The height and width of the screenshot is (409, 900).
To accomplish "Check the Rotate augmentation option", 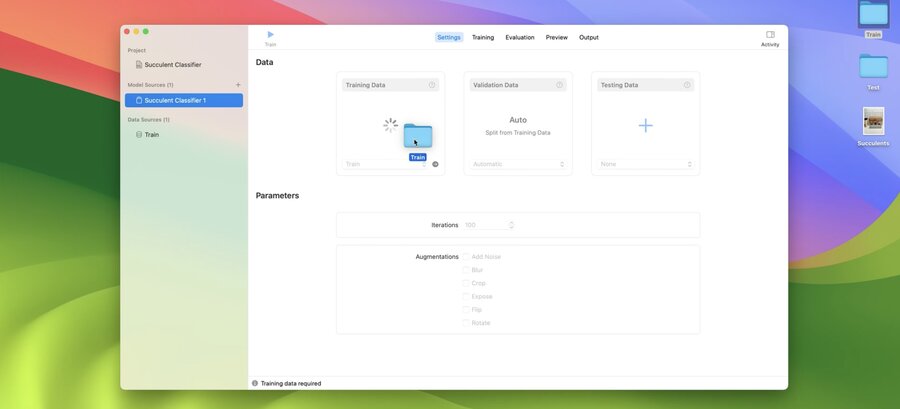I will [466, 323].
